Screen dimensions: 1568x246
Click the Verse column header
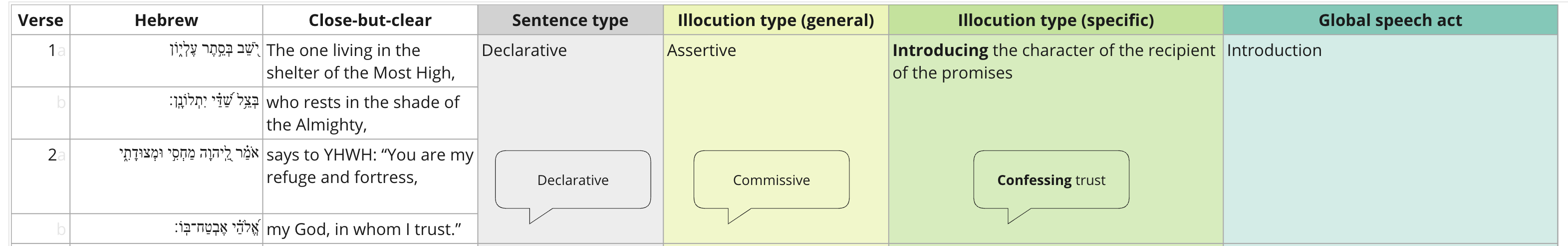pos(40,20)
